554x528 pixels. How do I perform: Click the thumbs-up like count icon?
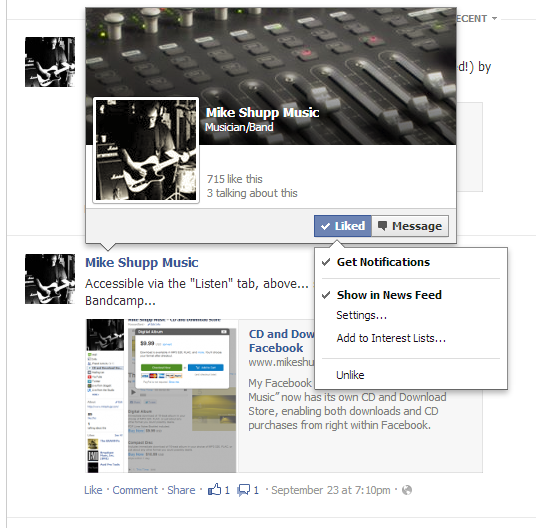(x=214, y=489)
